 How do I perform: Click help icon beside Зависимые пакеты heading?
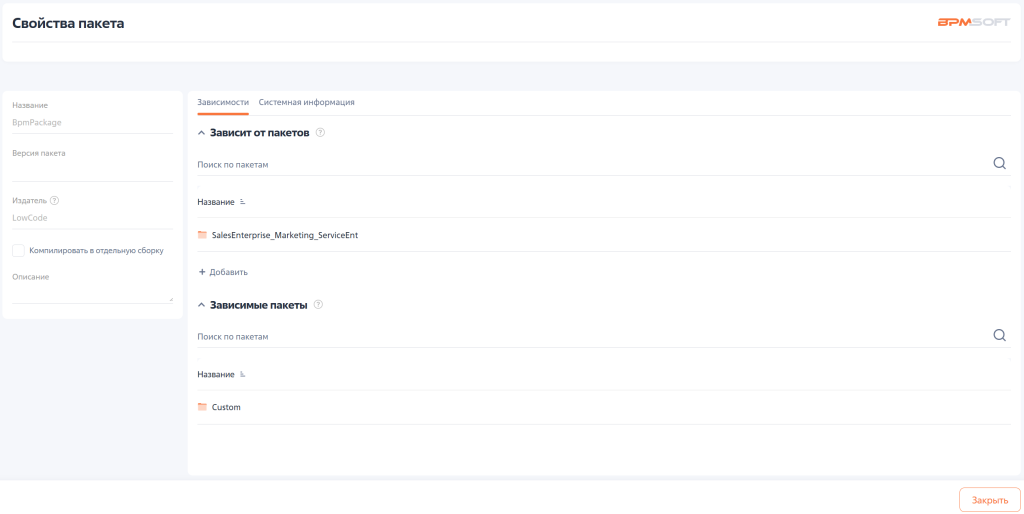318,305
